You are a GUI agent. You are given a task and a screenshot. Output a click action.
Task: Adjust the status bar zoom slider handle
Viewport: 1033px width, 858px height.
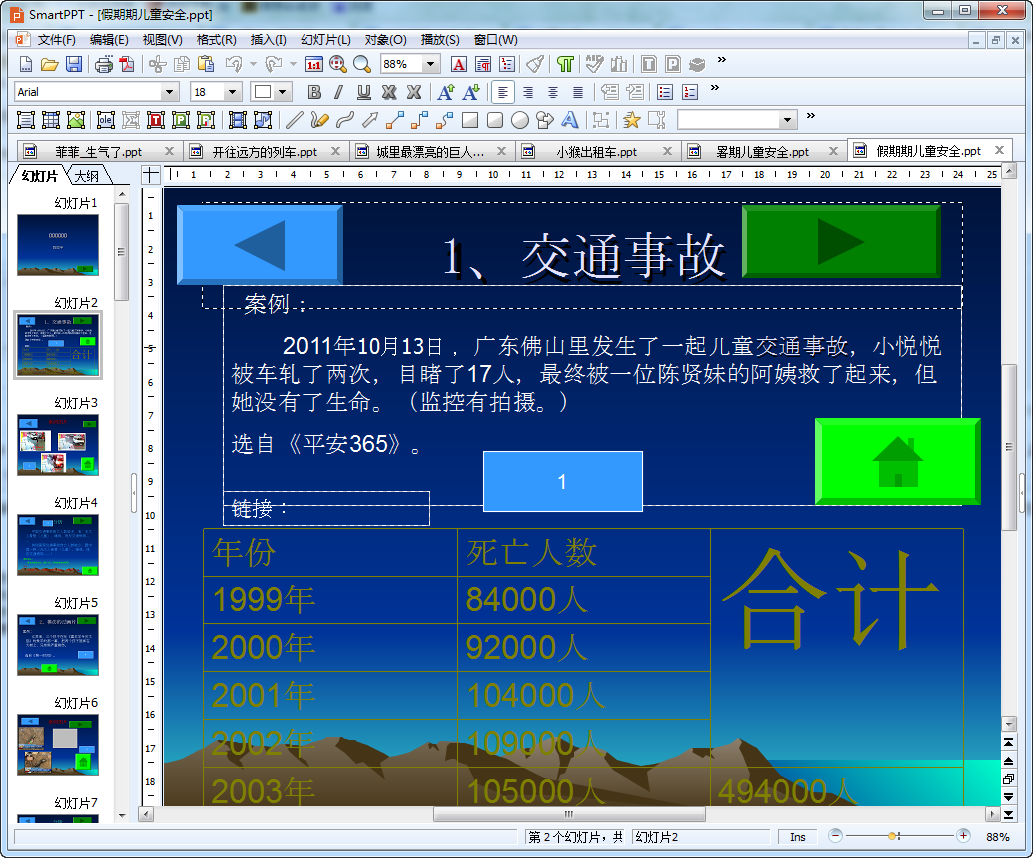892,836
